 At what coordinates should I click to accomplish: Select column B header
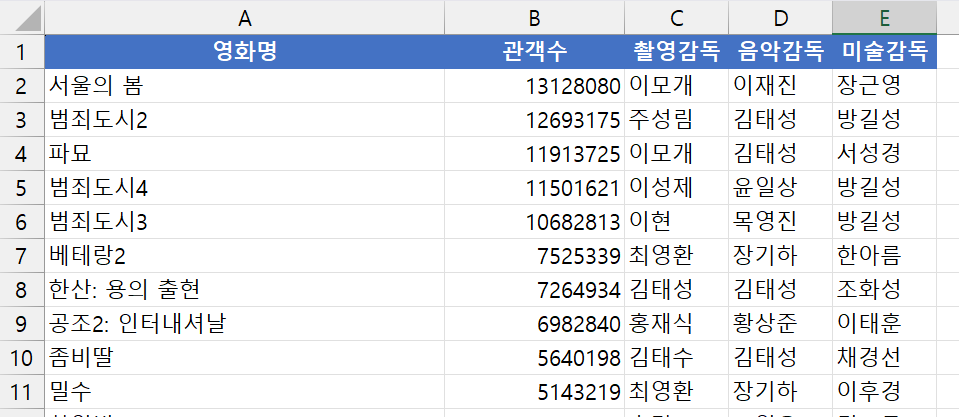(535, 18)
